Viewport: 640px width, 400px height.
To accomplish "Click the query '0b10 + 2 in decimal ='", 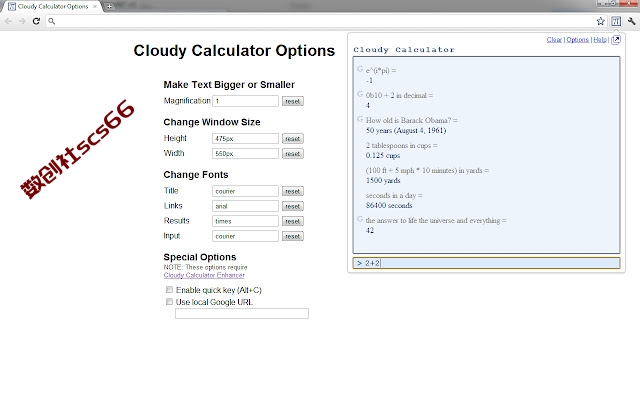I will (x=400, y=96).
